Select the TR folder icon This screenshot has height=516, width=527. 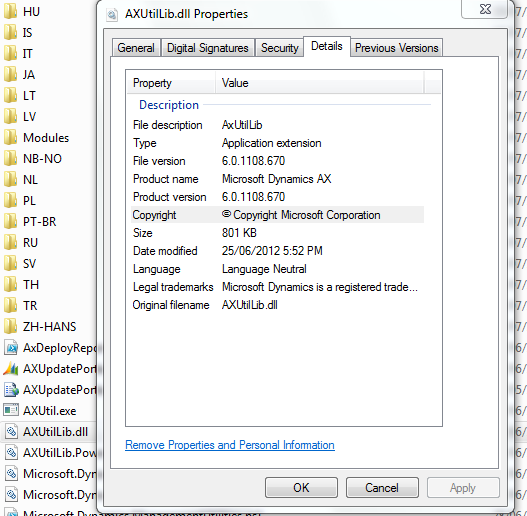[x=10, y=306]
